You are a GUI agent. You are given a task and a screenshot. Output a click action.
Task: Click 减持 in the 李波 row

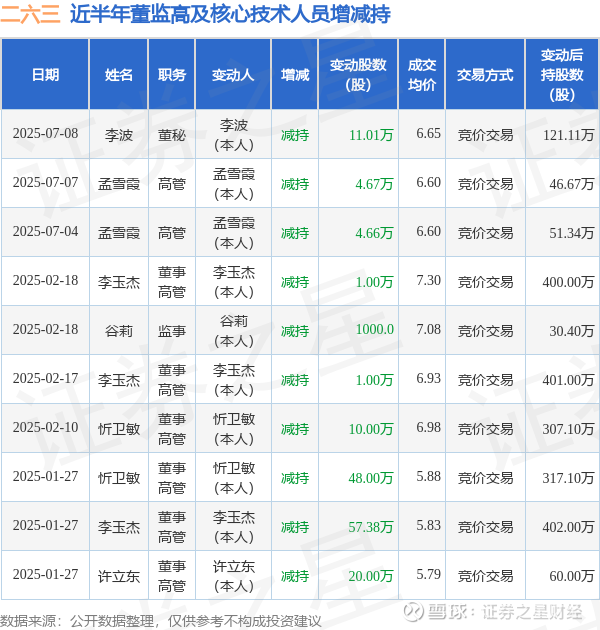click(x=295, y=135)
